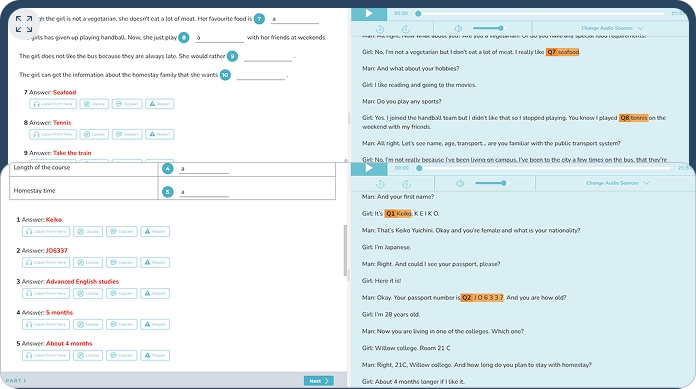Image resolution: width=696 pixels, height=389 pixels.
Task: Click question 10 answer blank
Action: tap(261, 75)
